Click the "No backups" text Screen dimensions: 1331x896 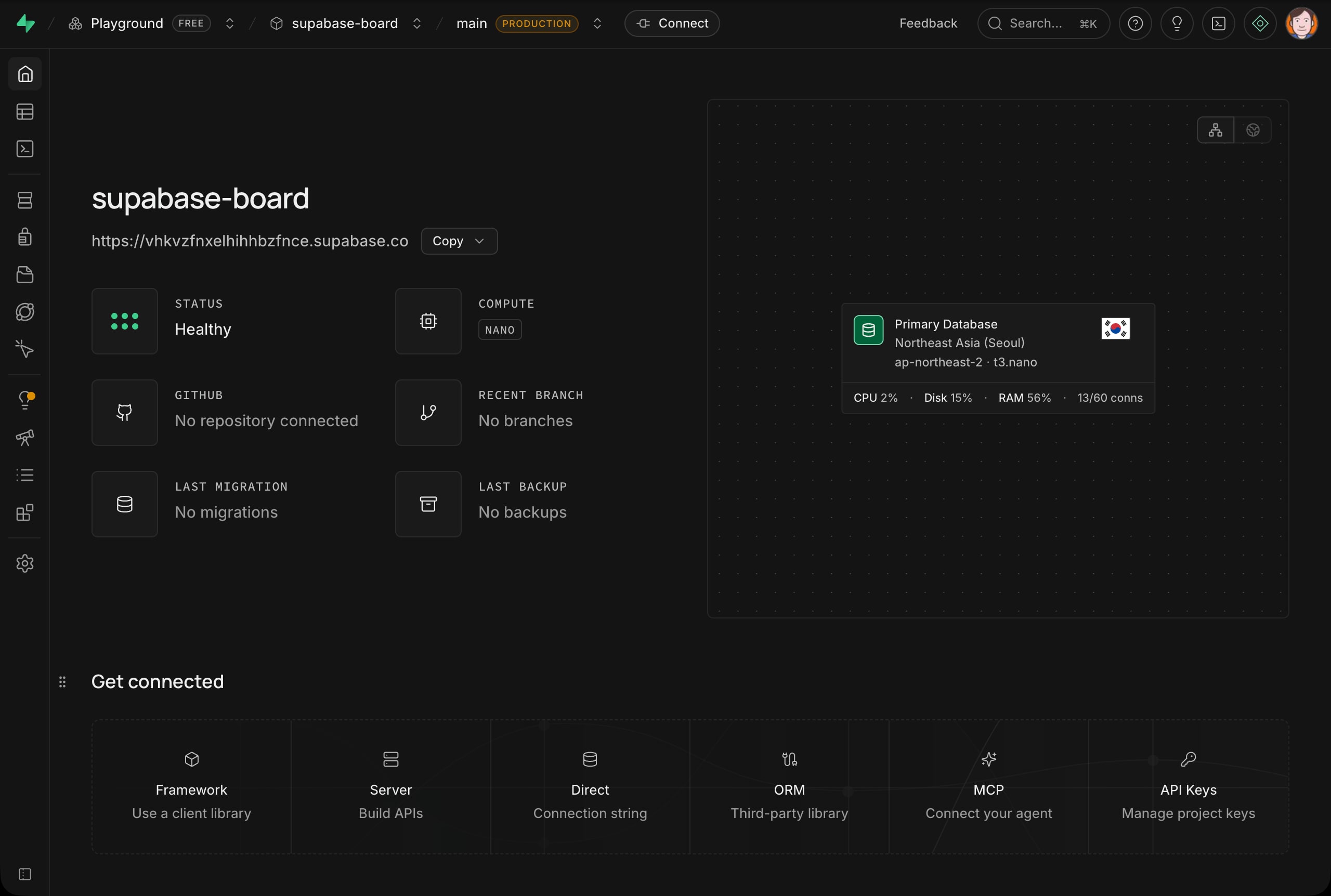pos(523,512)
